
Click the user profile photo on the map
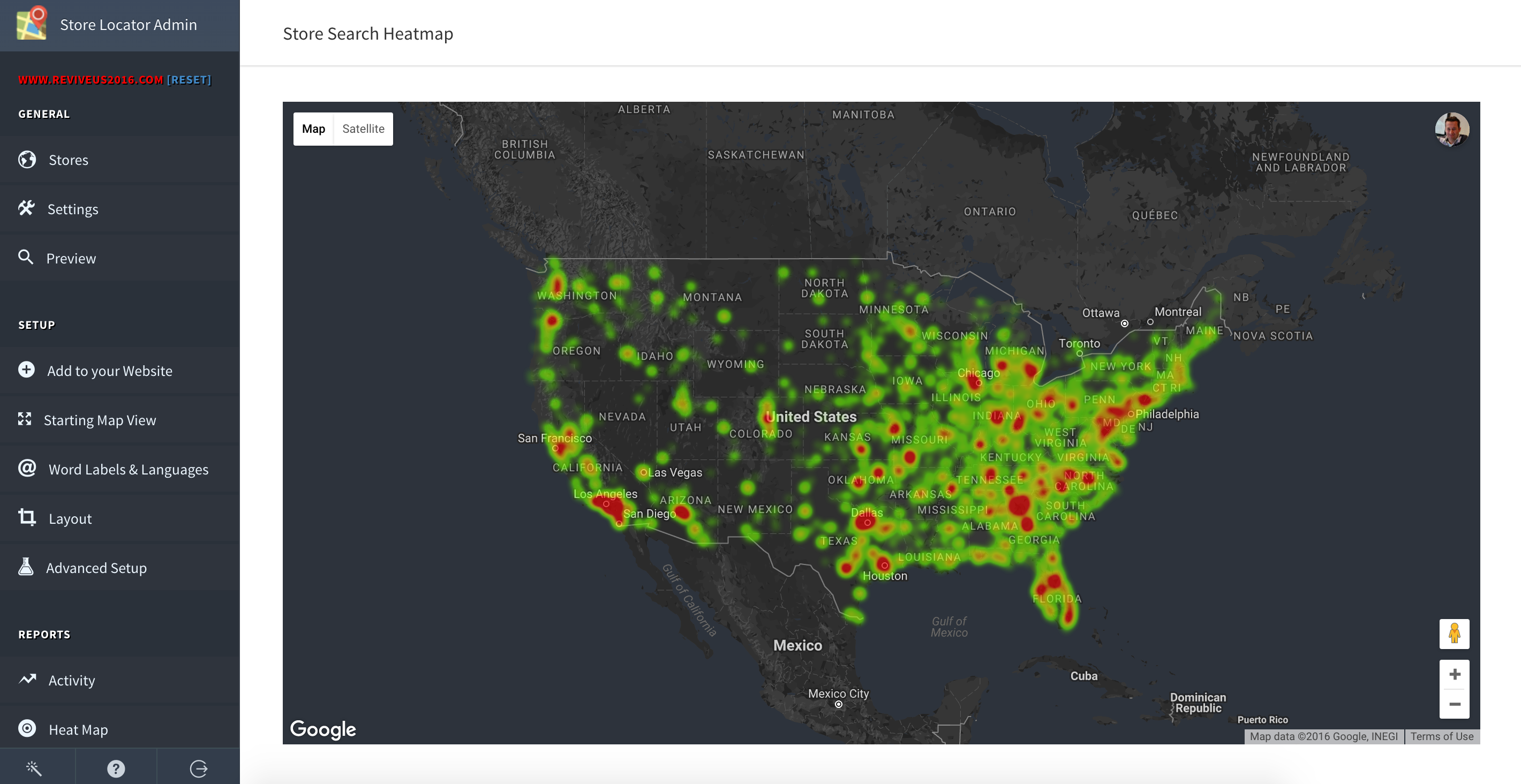1452,129
